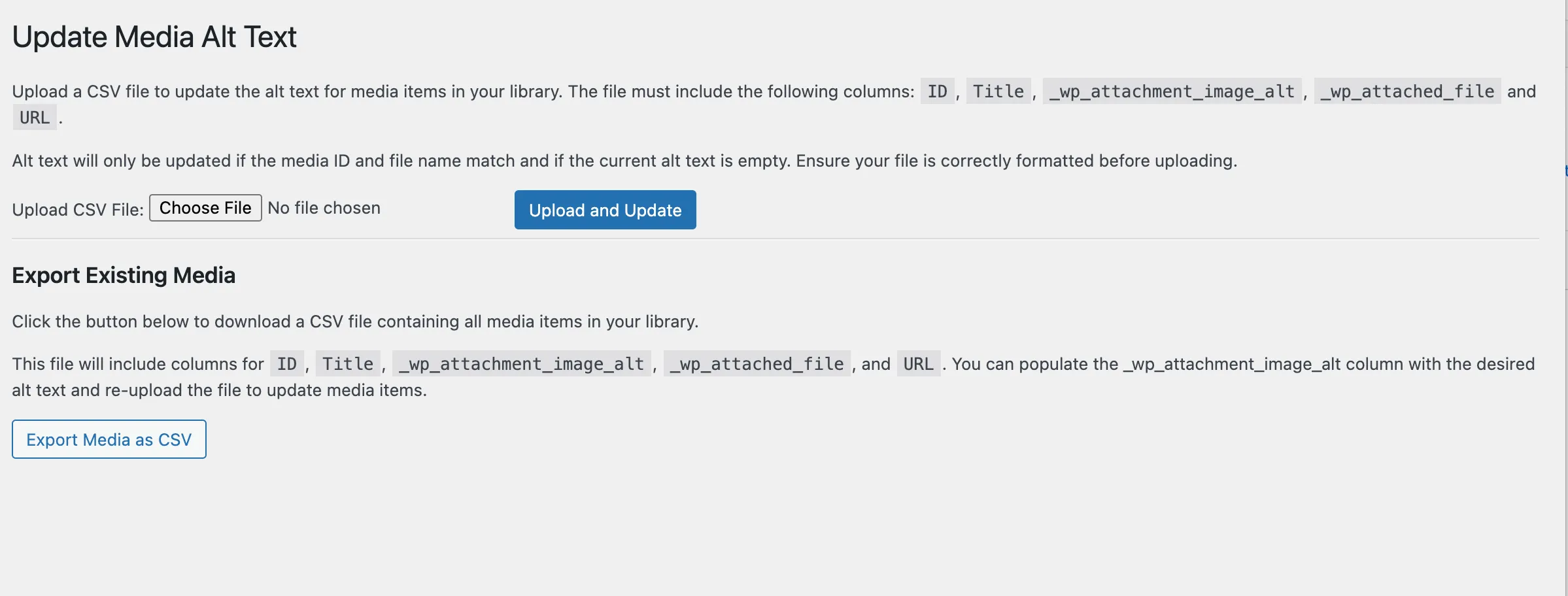This screenshot has height=596, width=1568.
Task: Click the 'Upload CSV File:' label
Action: 78,210
